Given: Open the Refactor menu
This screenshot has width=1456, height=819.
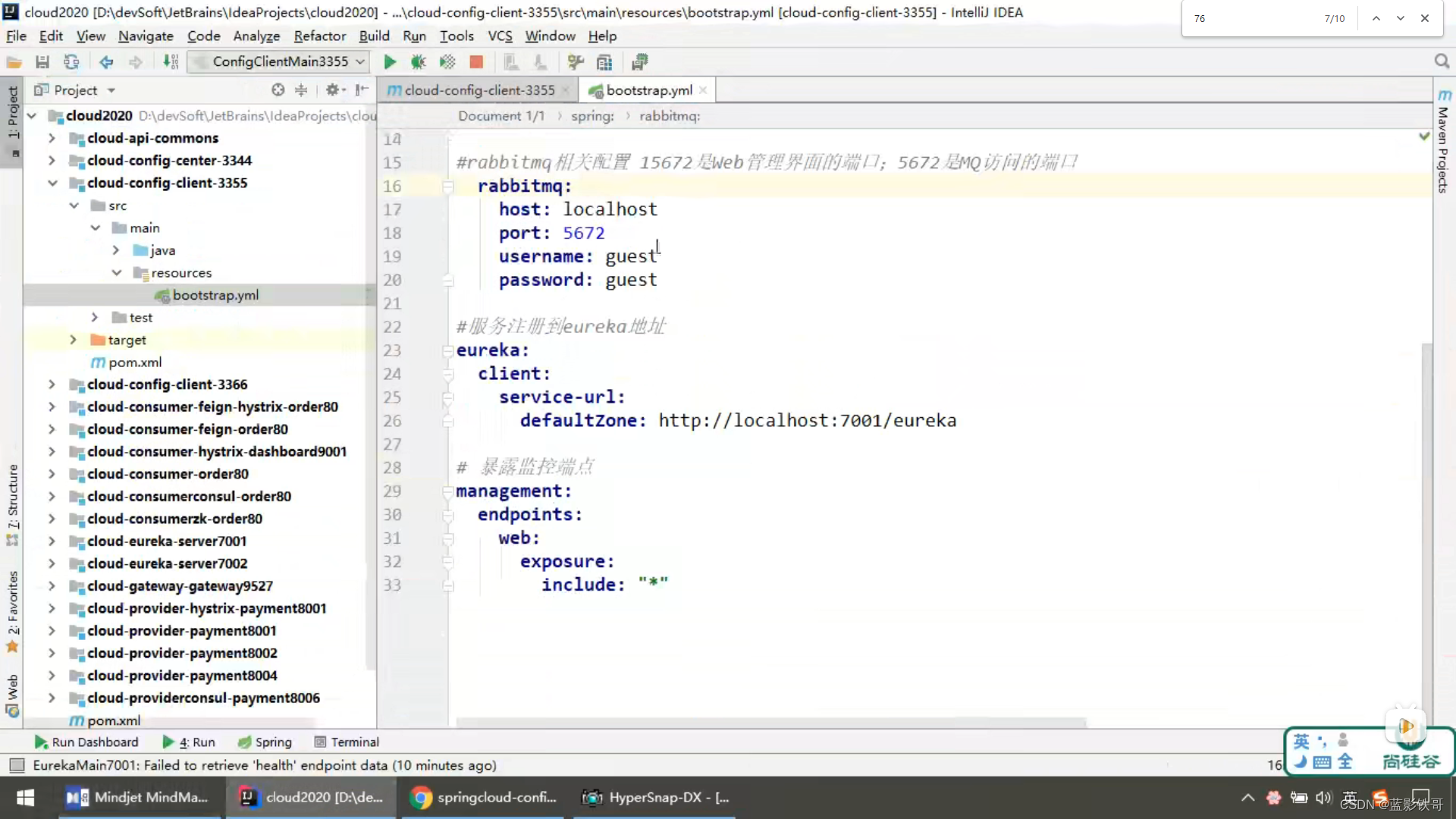Looking at the screenshot, I should (x=320, y=36).
